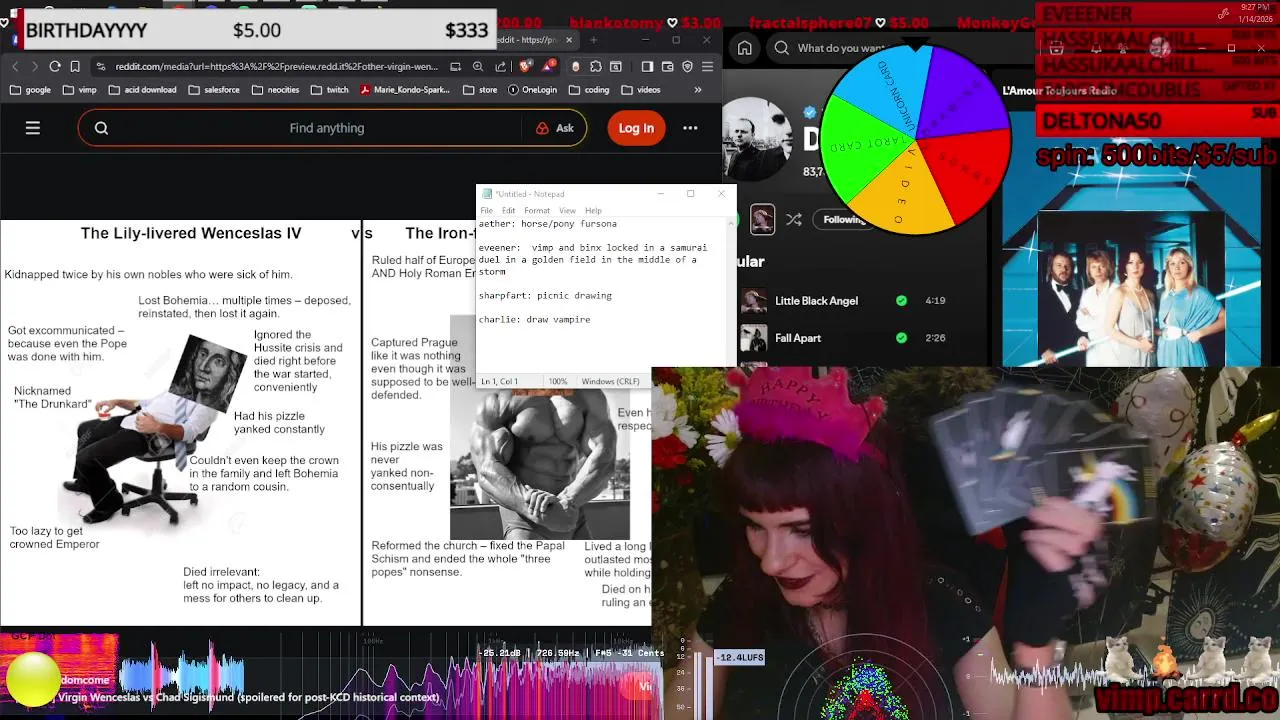Click the red slice of spin wheel
This screenshot has width=1280, height=720.
point(963,172)
